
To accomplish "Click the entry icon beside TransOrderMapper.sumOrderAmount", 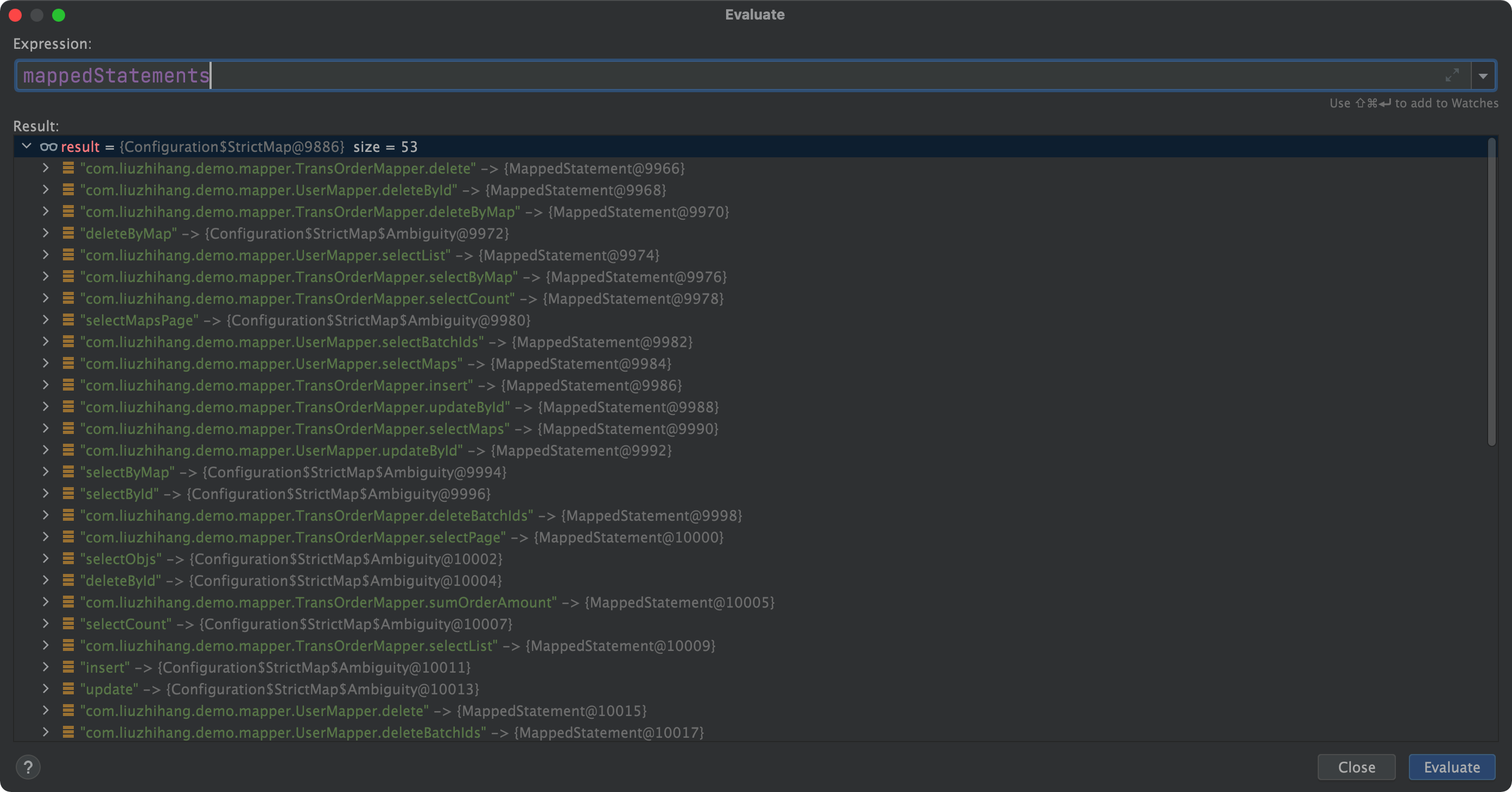I will (x=68, y=602).
